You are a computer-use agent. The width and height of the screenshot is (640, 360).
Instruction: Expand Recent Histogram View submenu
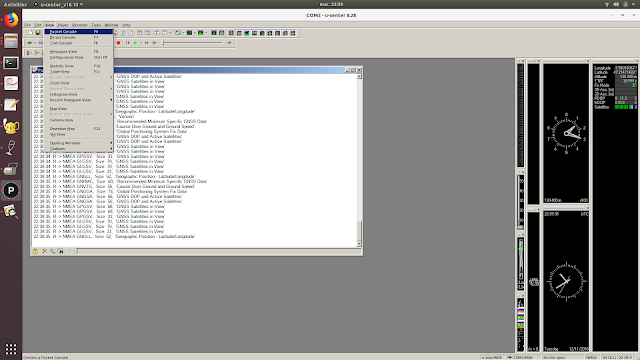[x=78, y=100]
